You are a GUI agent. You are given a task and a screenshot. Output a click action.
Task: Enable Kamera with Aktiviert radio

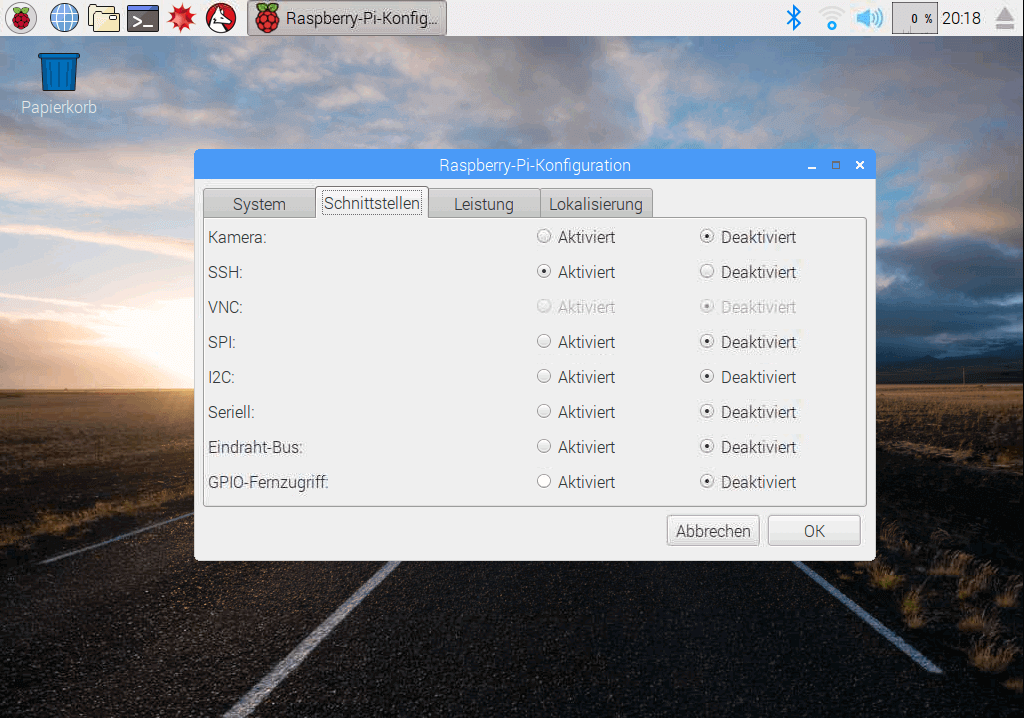pos(544,237)
